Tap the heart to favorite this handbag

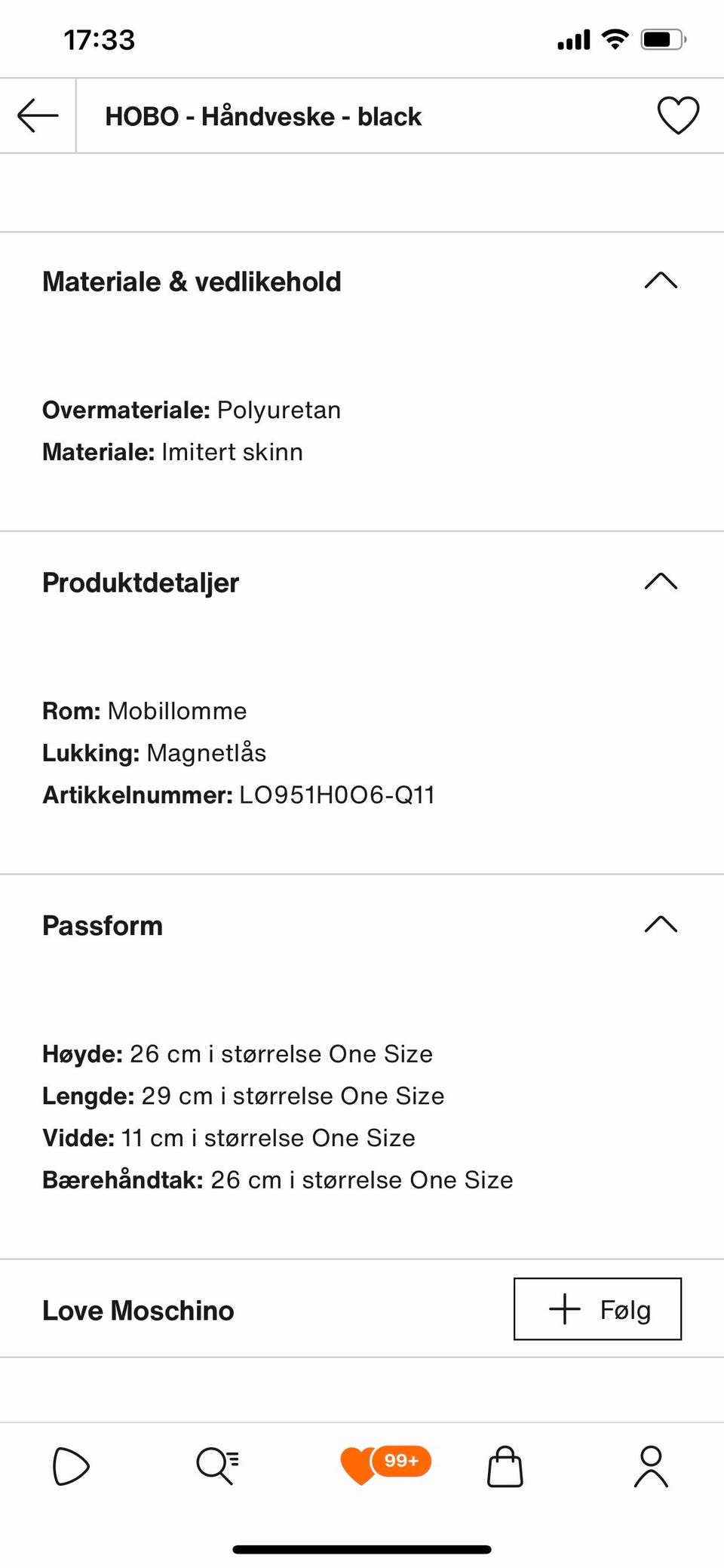(677, 115)
